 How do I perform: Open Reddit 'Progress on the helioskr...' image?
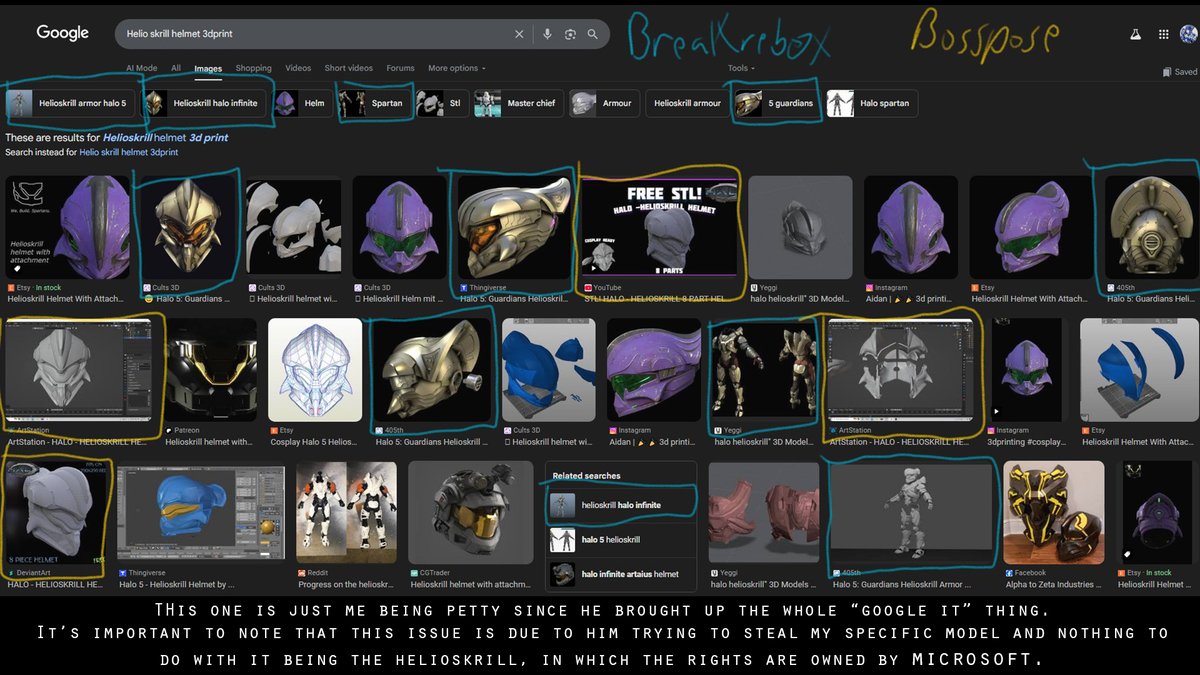(x=346, y=512)
